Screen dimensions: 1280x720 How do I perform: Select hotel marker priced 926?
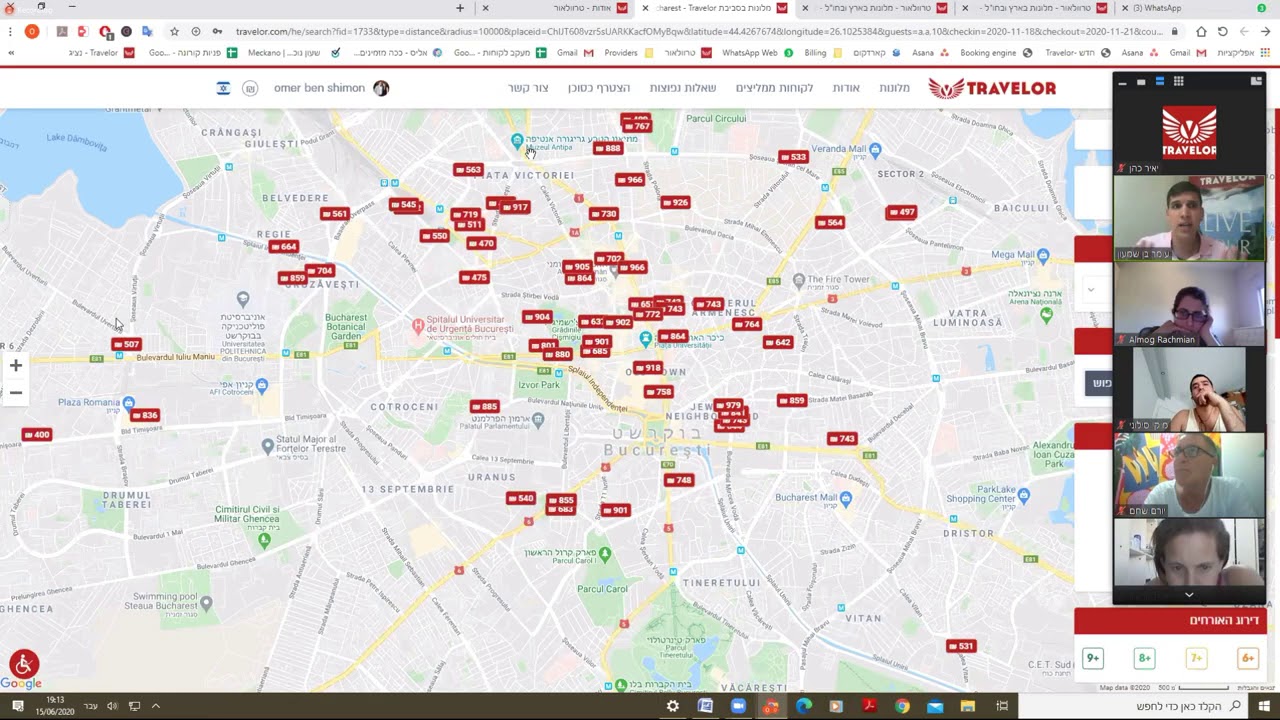tap(675, 202)
